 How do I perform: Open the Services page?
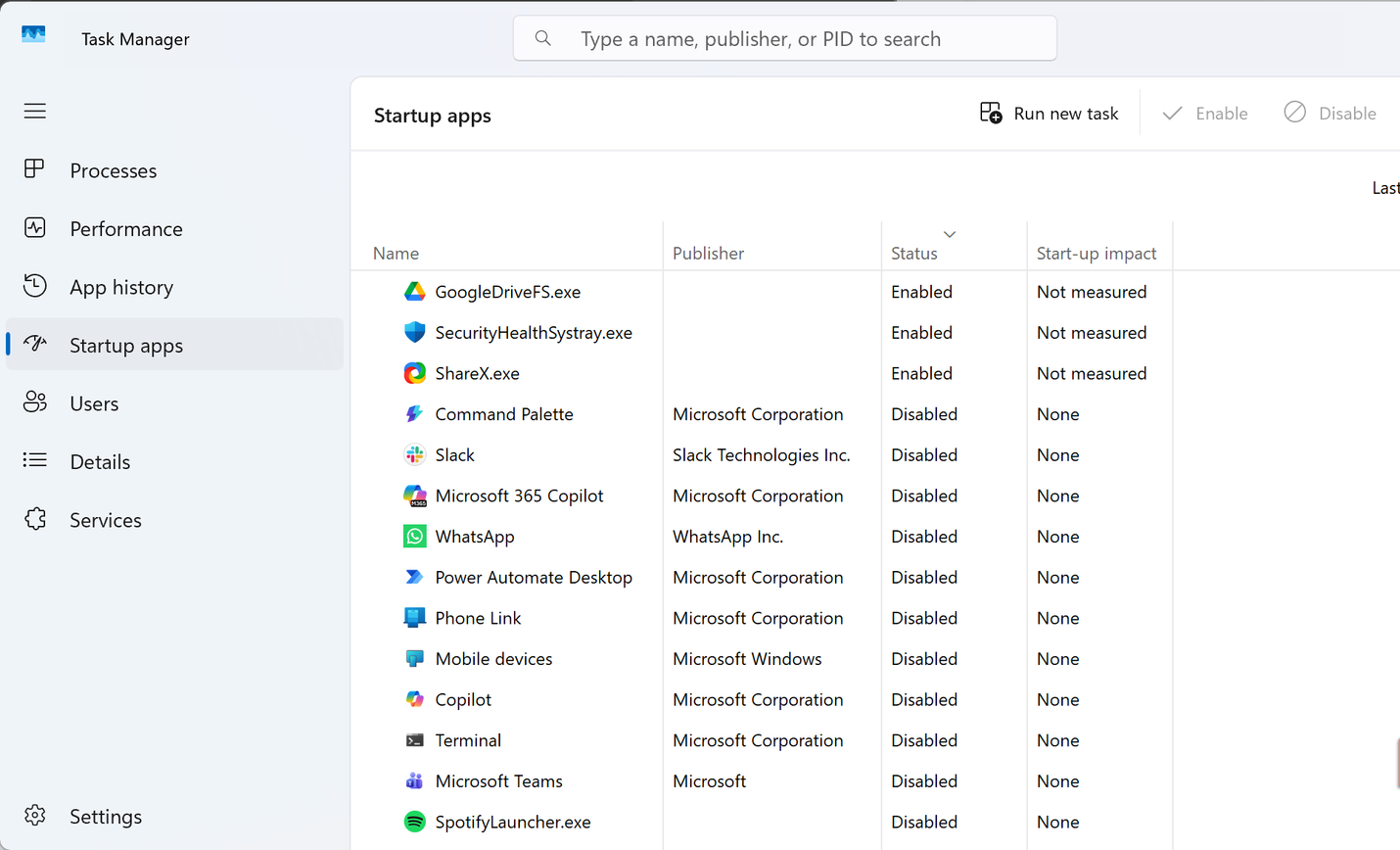(174, 520)
